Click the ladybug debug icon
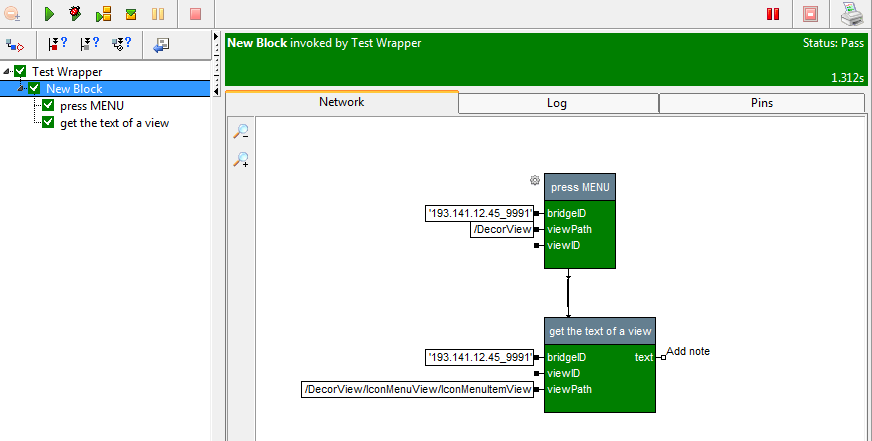872x441 pixels. 76,14
